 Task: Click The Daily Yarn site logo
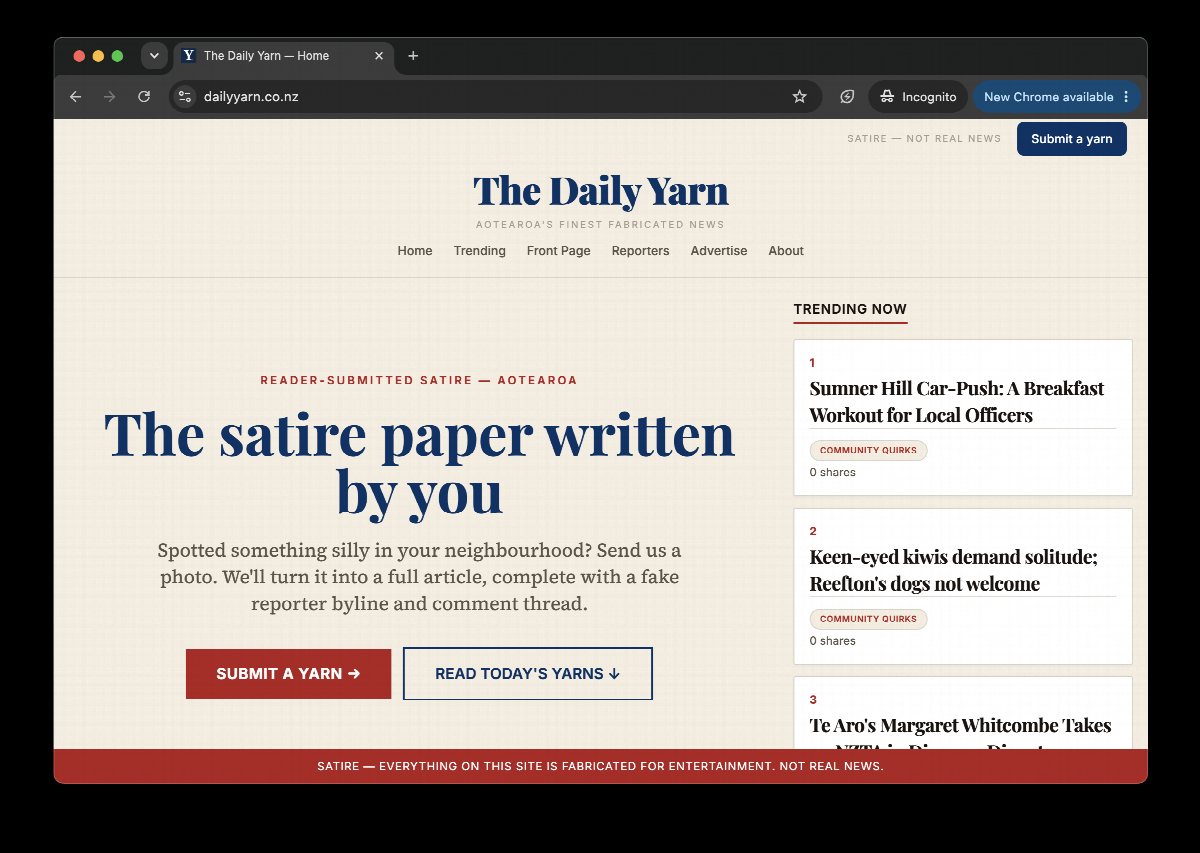click(600, 190)
